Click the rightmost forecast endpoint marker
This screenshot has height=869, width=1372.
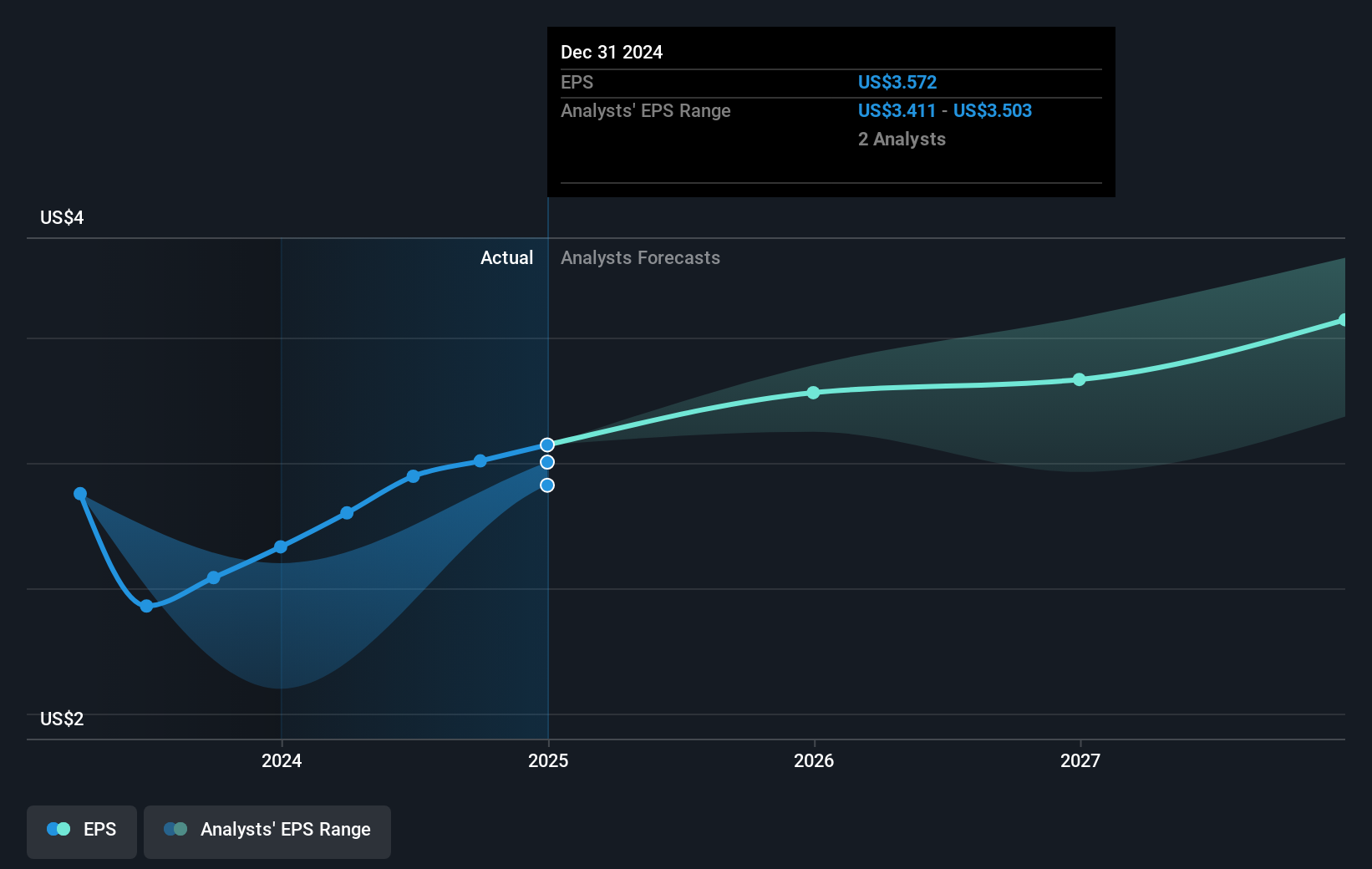(1342, 318)
